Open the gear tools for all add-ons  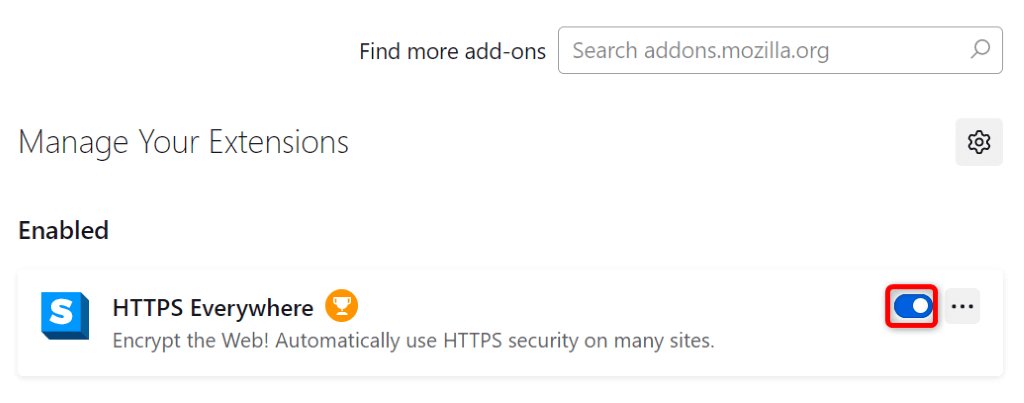(978, 142)
